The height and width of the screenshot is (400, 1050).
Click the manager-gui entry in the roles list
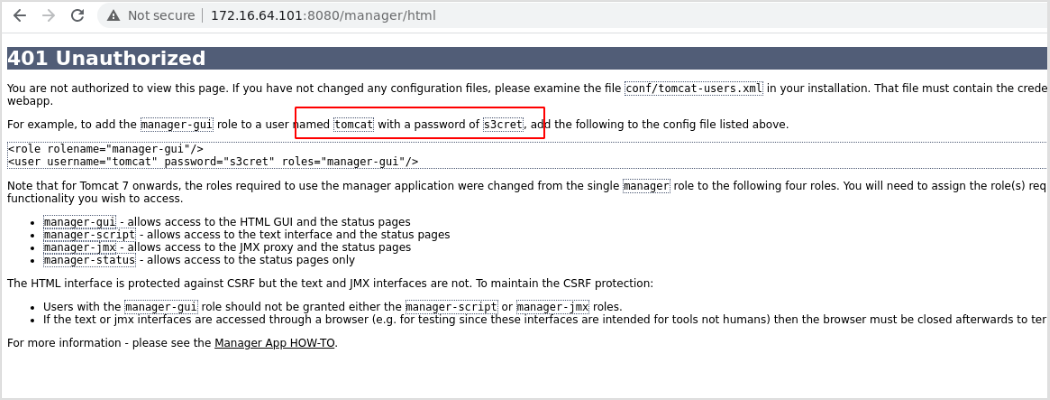click(80, 222)
